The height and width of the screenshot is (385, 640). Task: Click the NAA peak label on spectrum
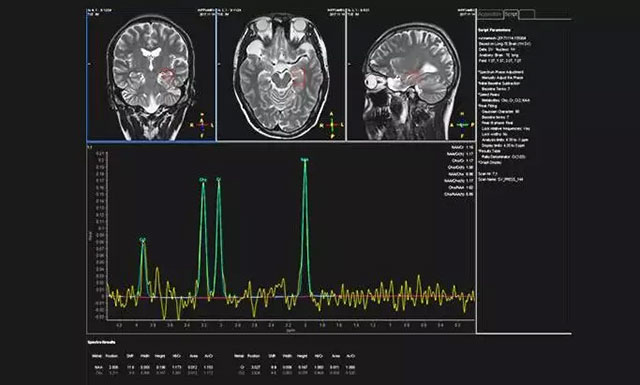pos(304,160)
